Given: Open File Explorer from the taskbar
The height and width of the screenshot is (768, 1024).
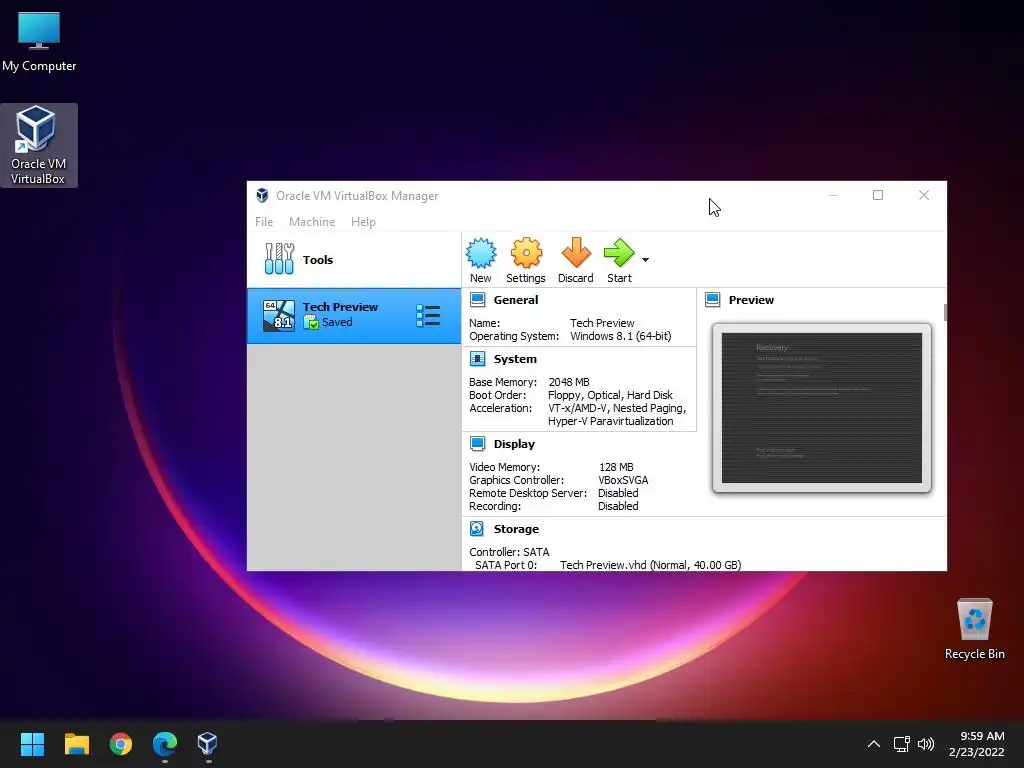Looking at the screenshot, I should pos(76,743).
